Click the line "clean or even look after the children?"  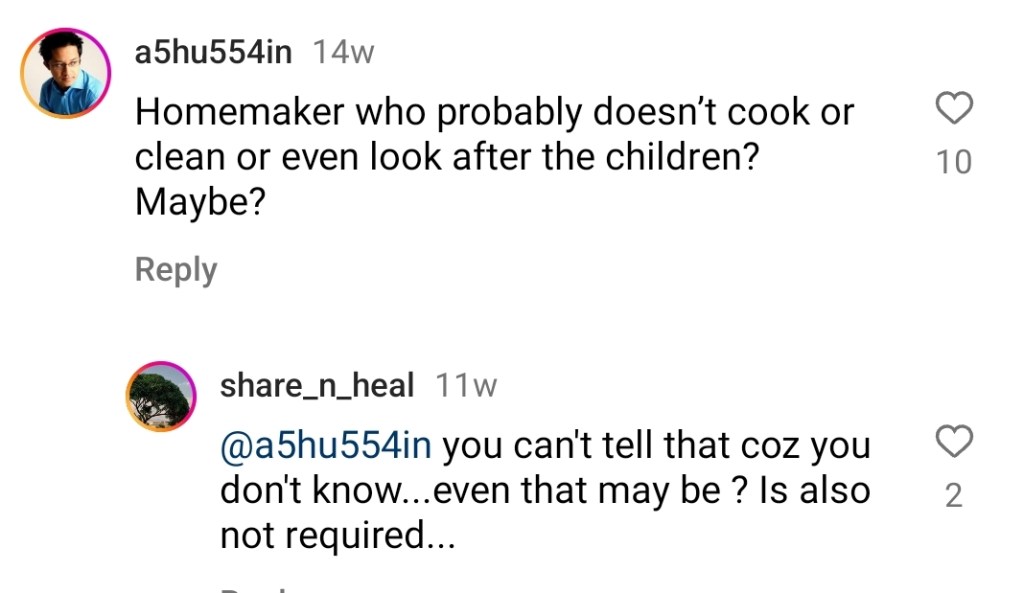click(445, 158)
